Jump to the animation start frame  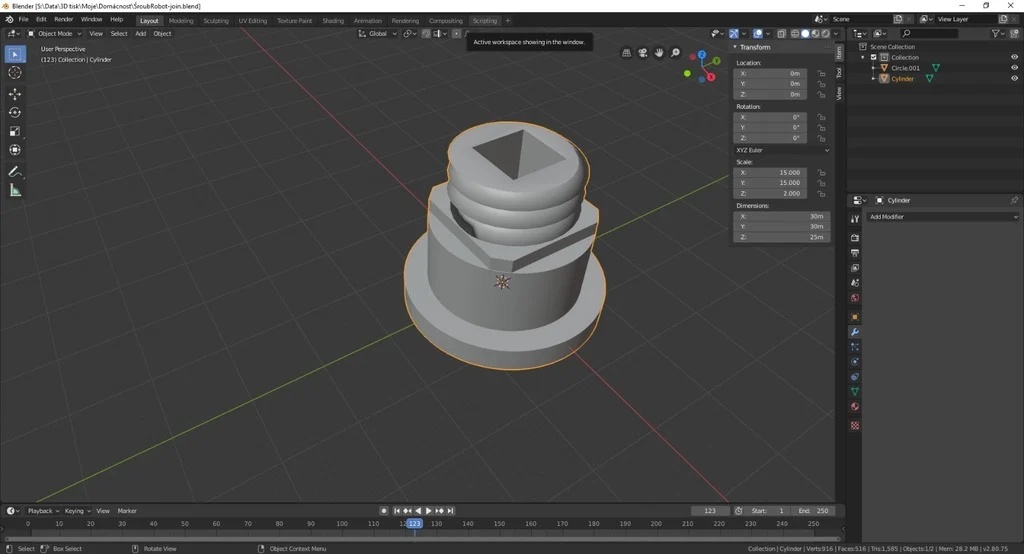click(x=396, y=511)
